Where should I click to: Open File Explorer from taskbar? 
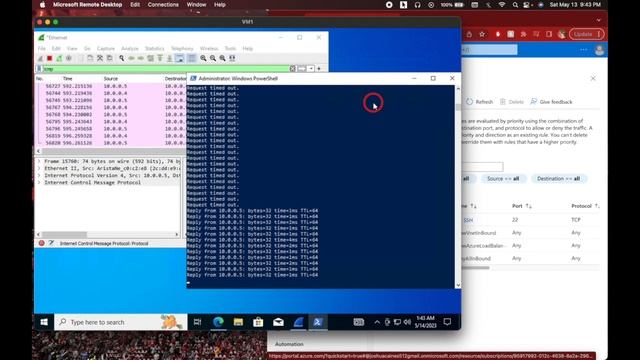coord(238,322)
